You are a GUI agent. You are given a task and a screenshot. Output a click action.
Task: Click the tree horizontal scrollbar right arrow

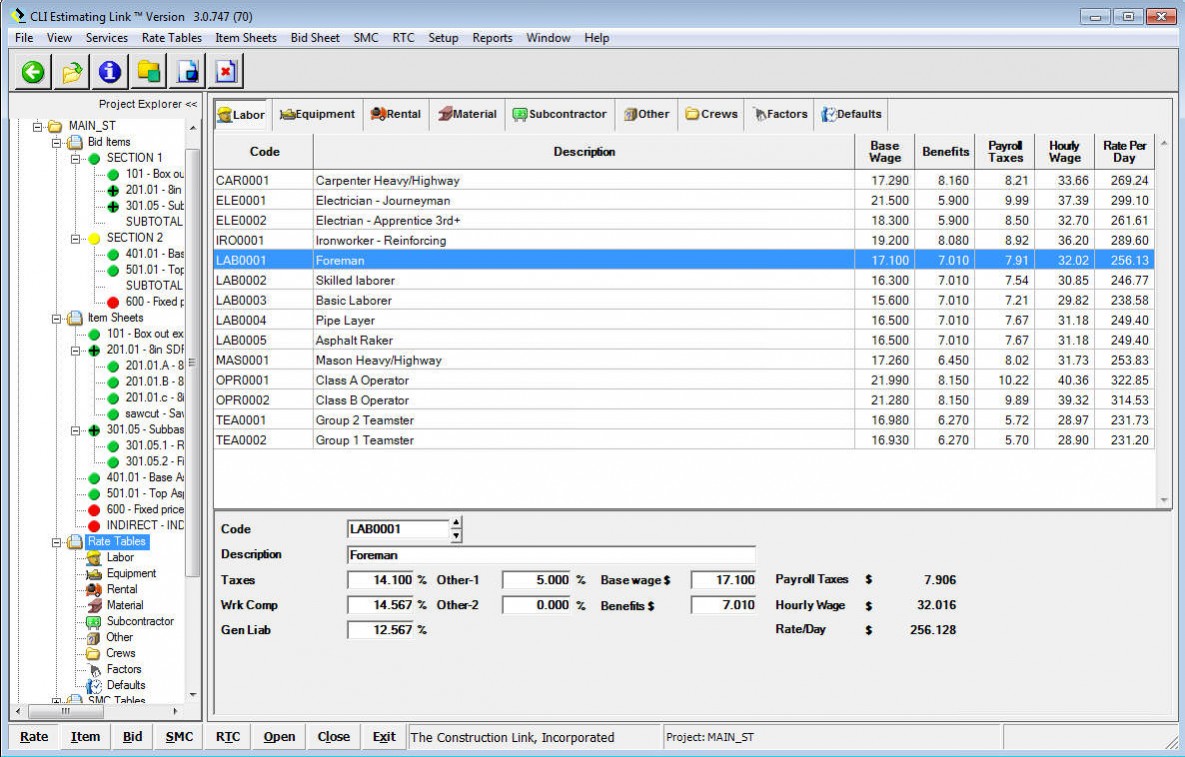(175, 711)
